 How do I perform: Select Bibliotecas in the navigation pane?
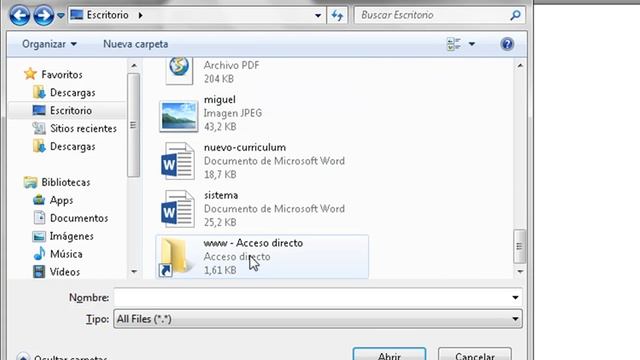coord(66,182)
